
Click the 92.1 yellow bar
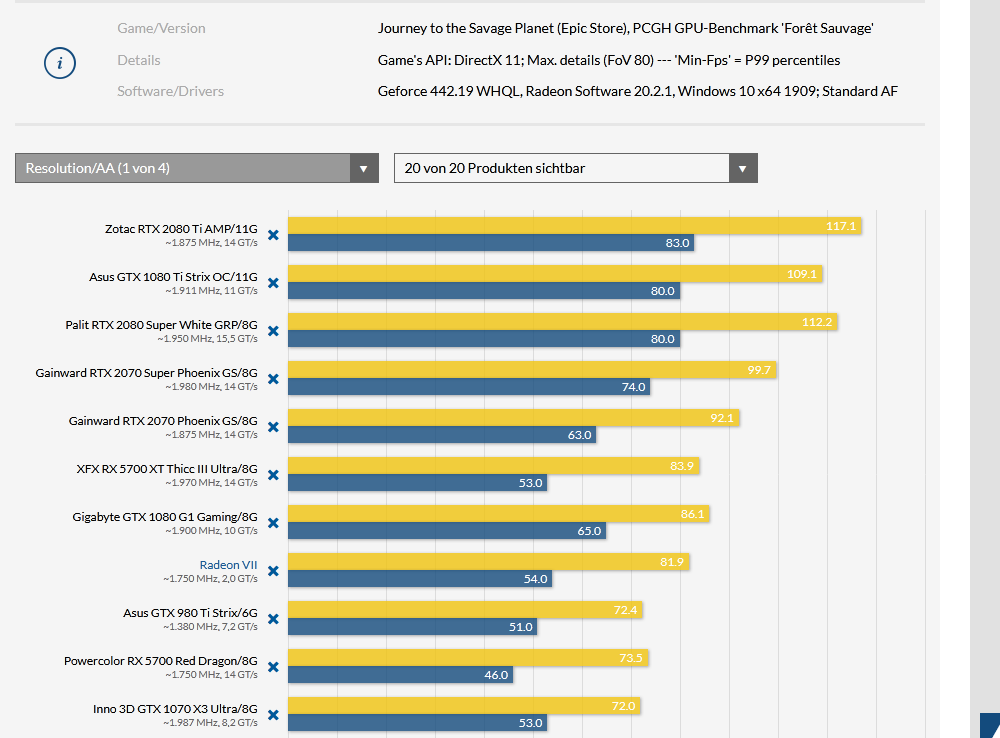tap(513, 418)
